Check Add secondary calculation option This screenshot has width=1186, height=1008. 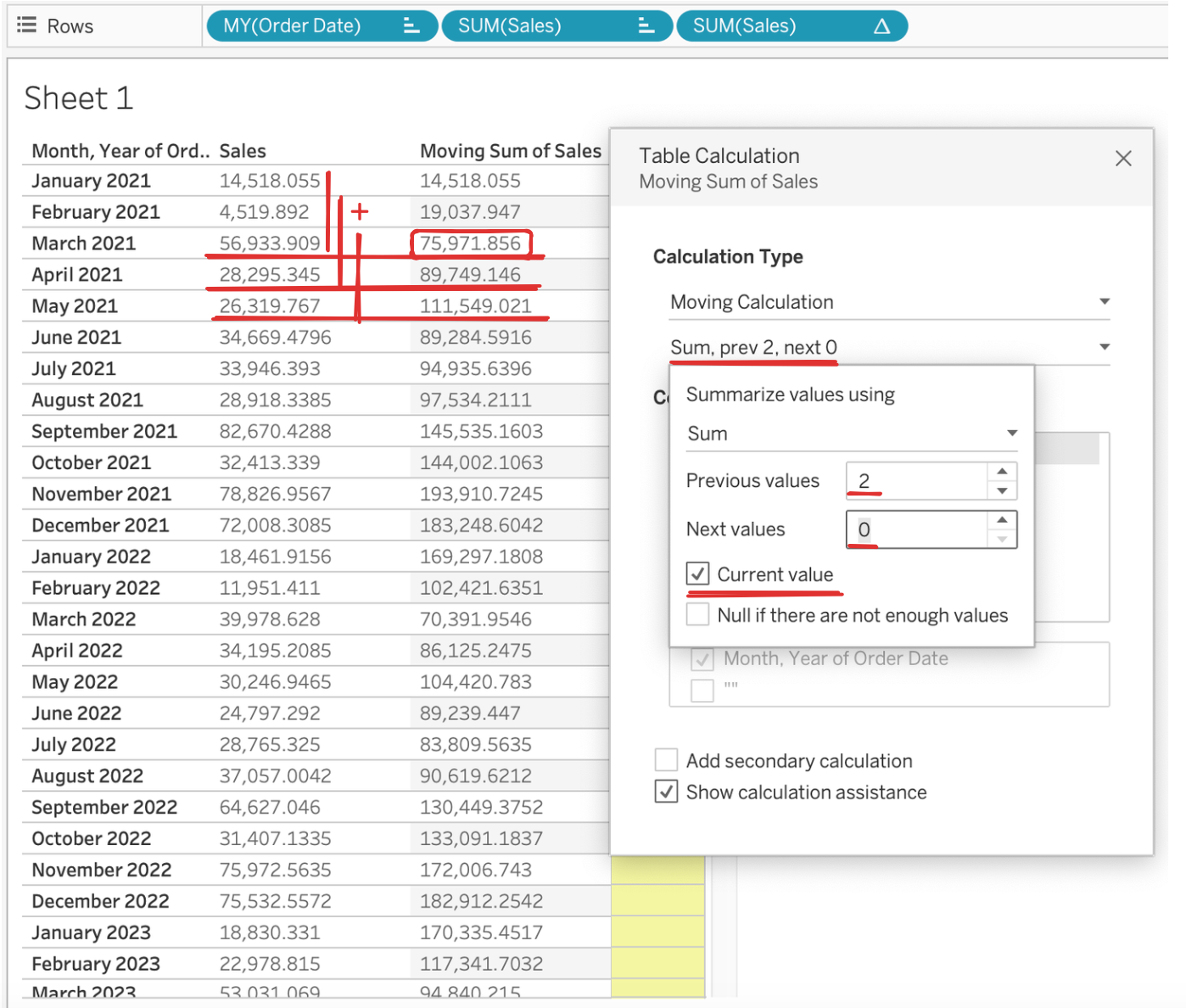(667, 760)
